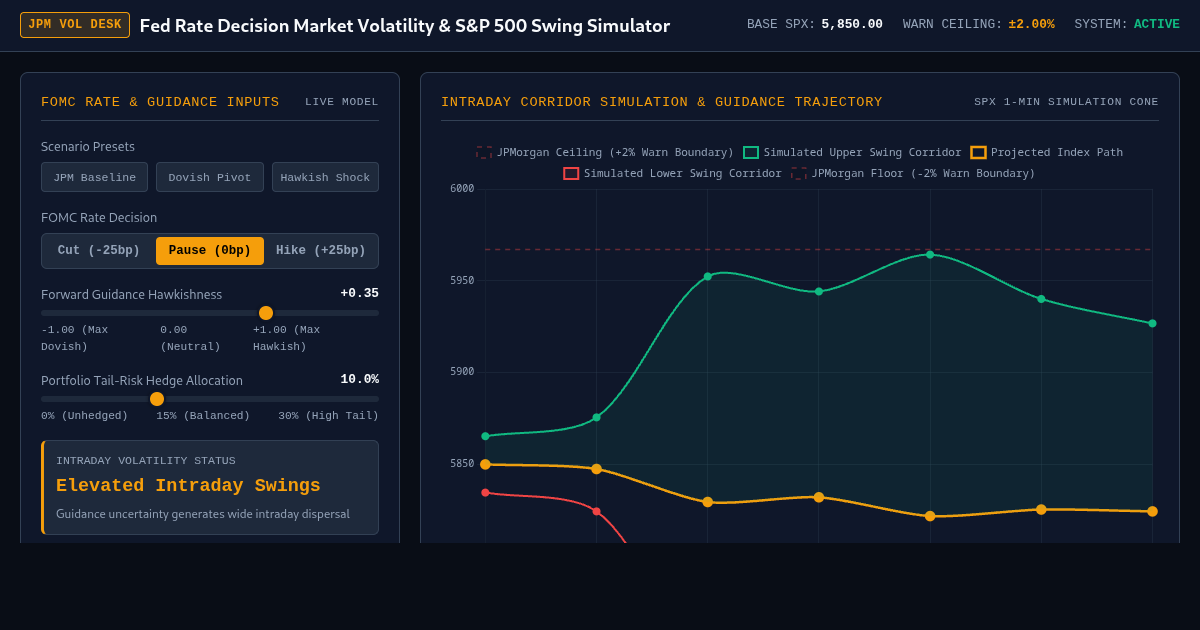Select the Hike (+25bp) rate decision
The width and height of the screenshot is (1200, 630).
coord(321,251)
